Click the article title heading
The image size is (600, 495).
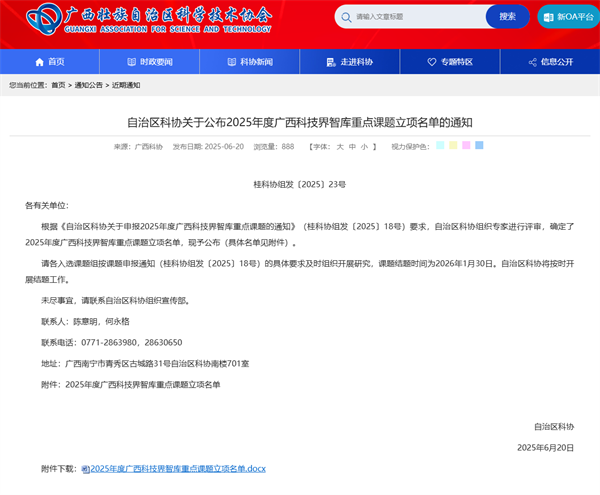coord(300,122)
